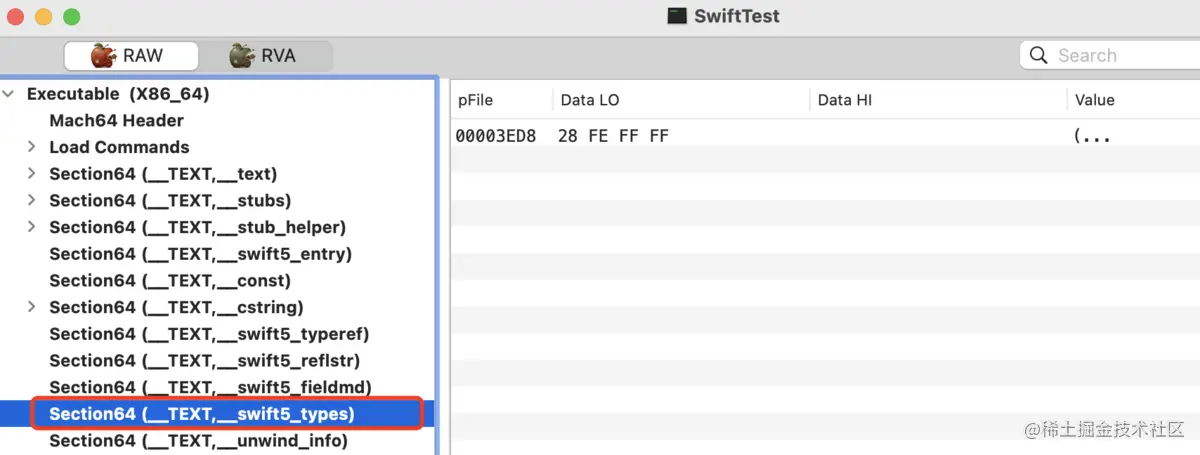Select Executable (X86_64) root label
The image size is (1200, 455).
(x=118, y=94)
